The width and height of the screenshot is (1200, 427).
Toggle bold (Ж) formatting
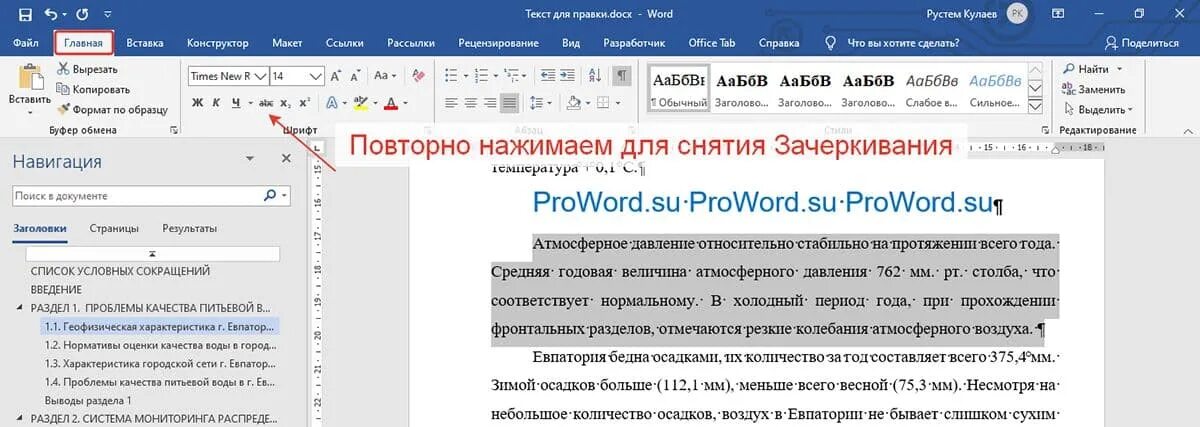(197, 102)
